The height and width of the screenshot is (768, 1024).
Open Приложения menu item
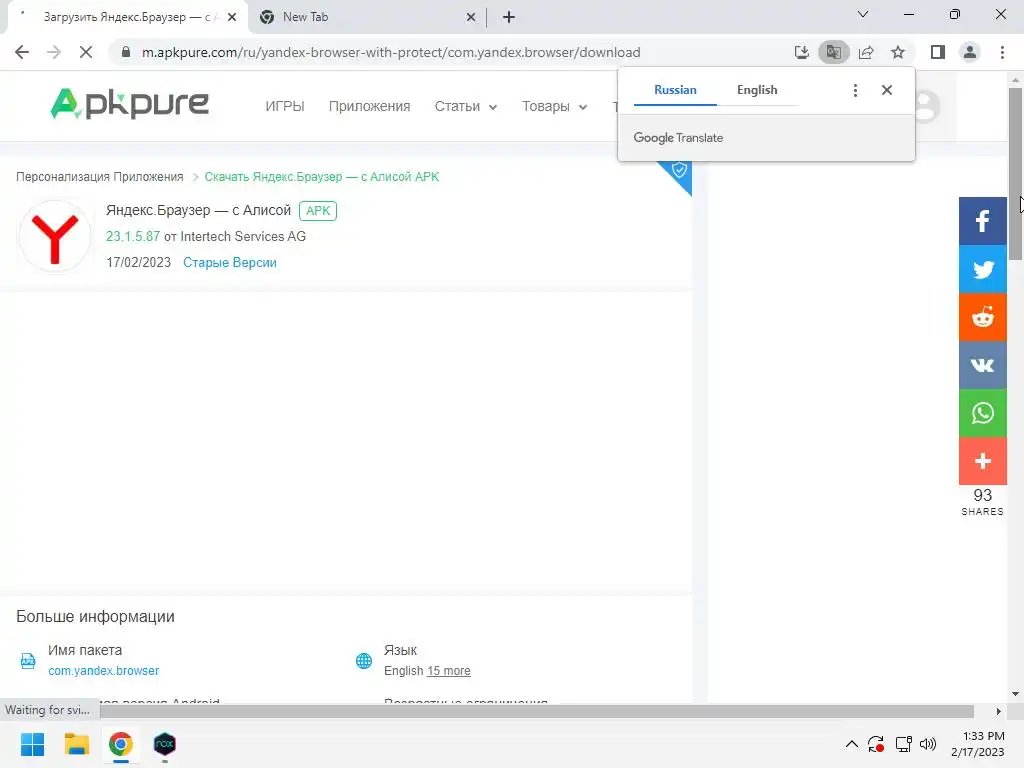pyautogui.click(x=370, y=106)
